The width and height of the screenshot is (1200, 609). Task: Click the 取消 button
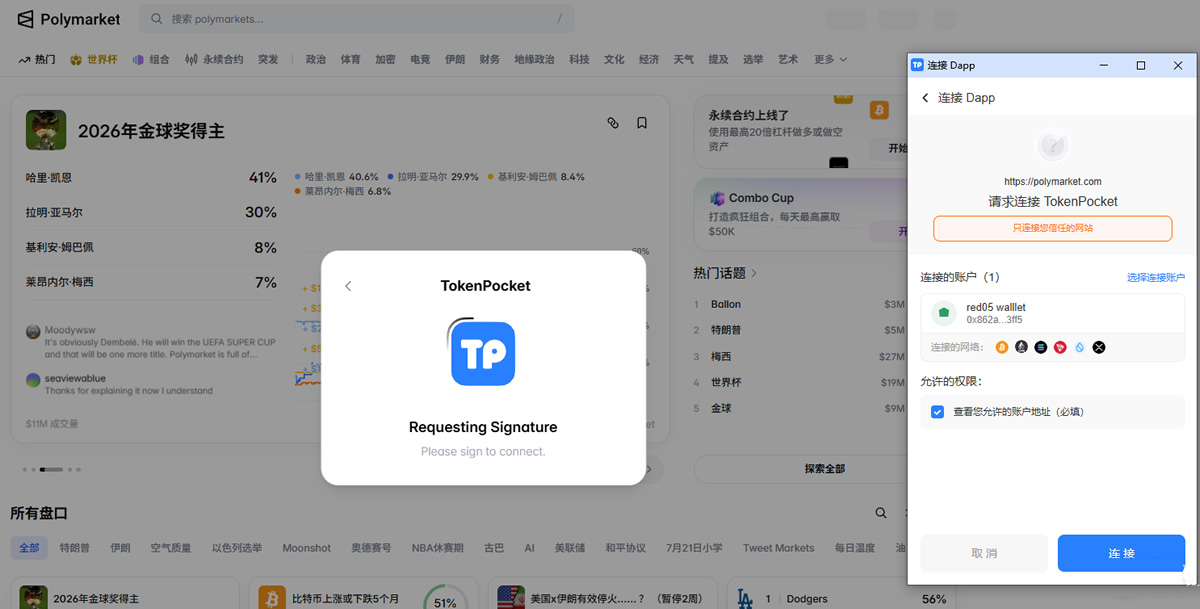(984, 553)
